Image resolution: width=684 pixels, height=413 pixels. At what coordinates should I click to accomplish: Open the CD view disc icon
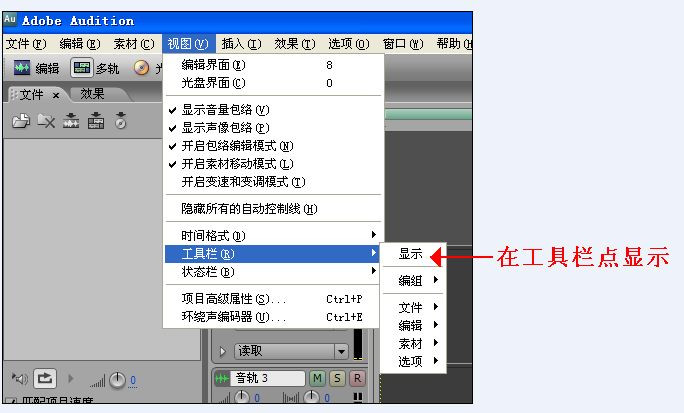click(141, 68)
